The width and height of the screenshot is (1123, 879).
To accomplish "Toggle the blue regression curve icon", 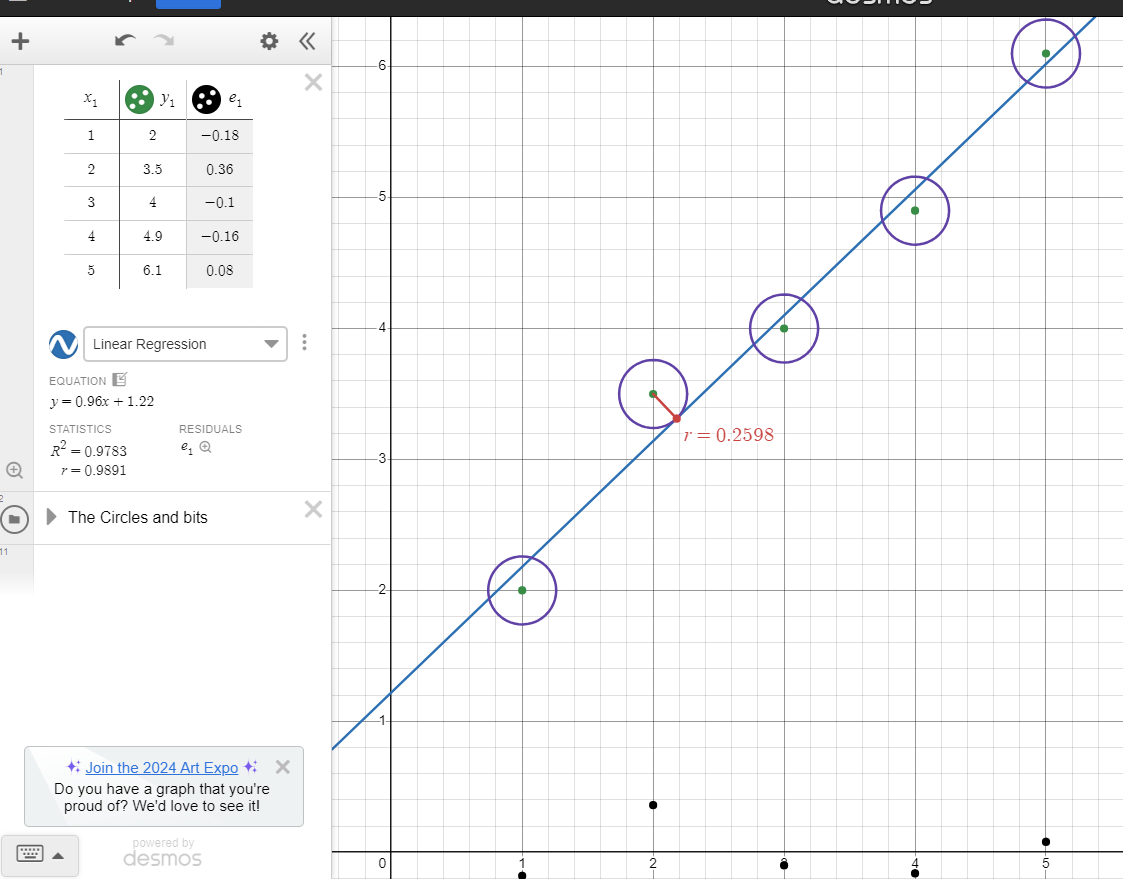I will click(x=63, y=344).
